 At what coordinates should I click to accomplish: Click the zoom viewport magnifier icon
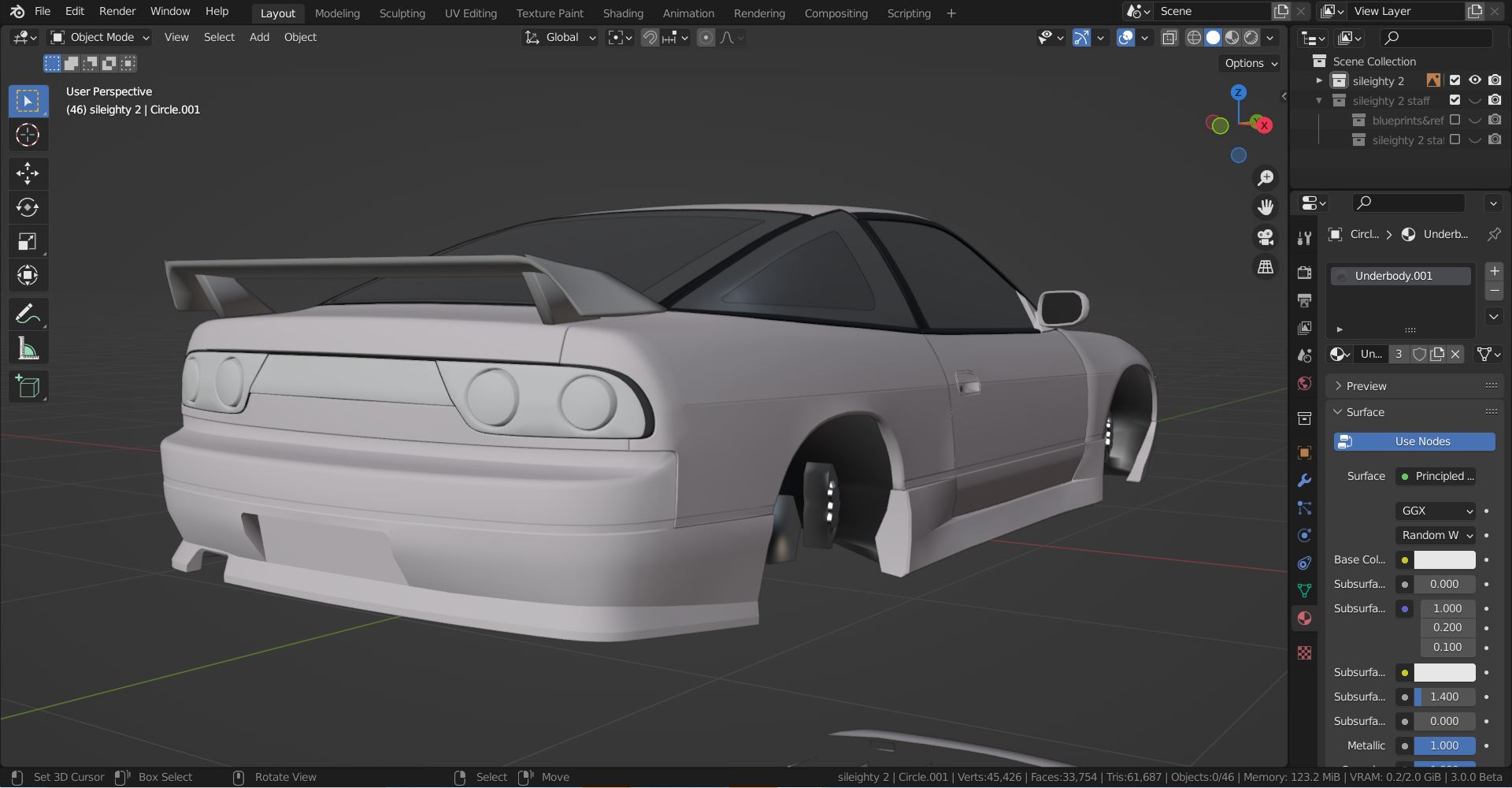point(1266,178)
